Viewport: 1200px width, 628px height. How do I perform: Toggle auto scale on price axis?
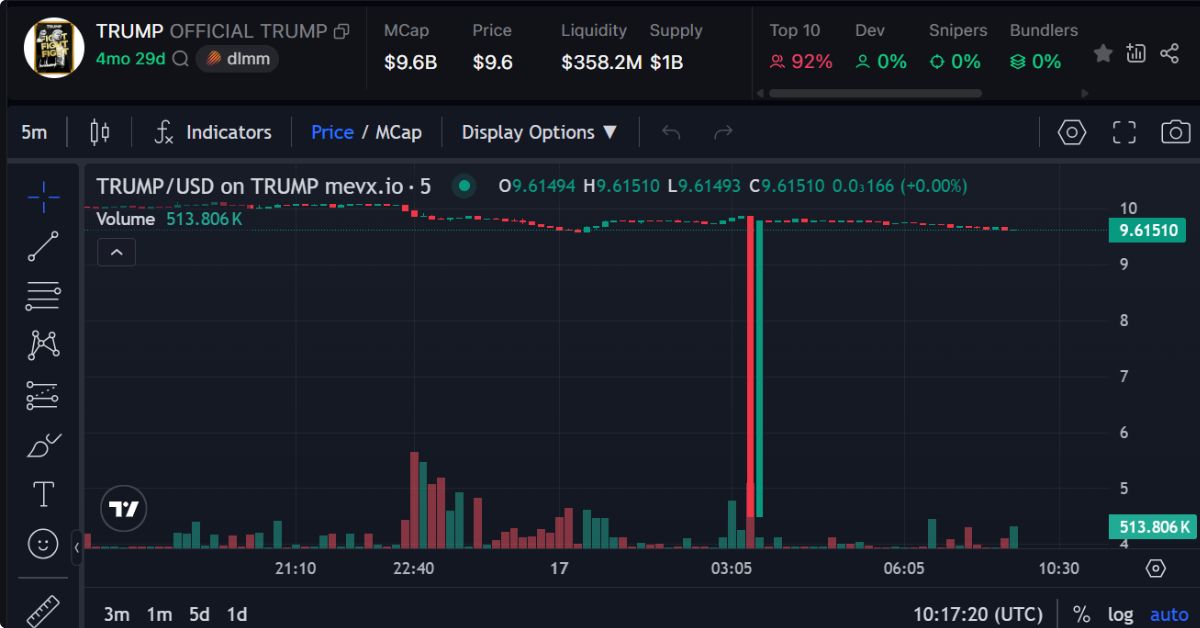pos(1169,614)
